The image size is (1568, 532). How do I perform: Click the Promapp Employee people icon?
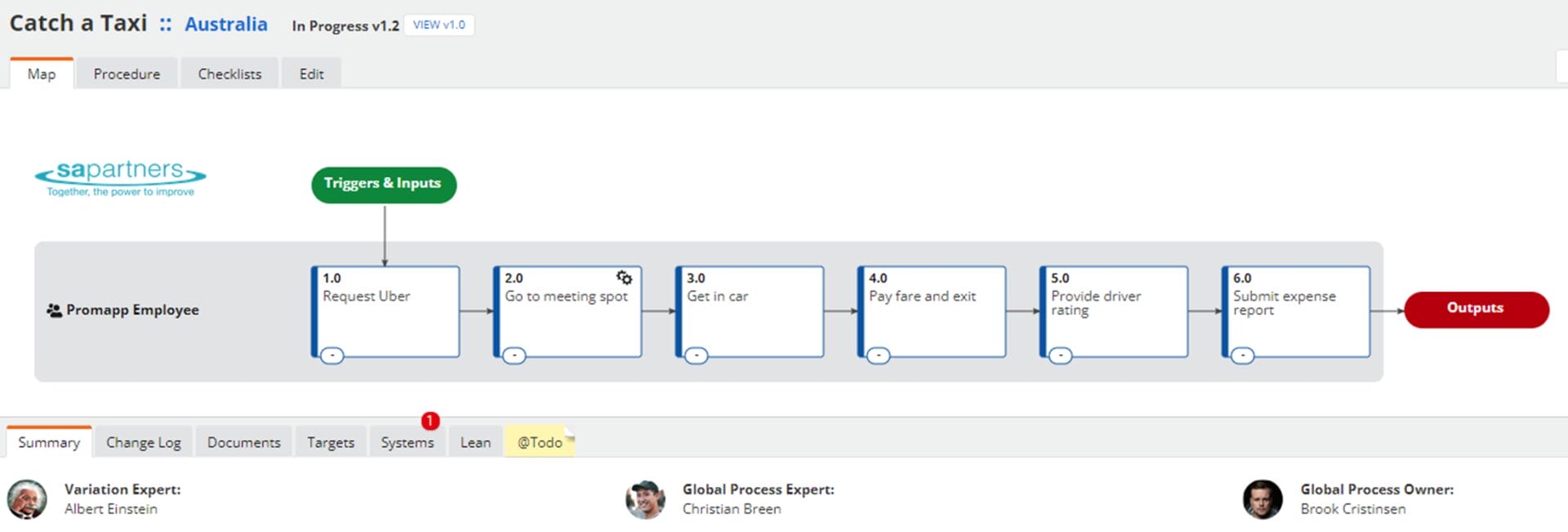54,310
